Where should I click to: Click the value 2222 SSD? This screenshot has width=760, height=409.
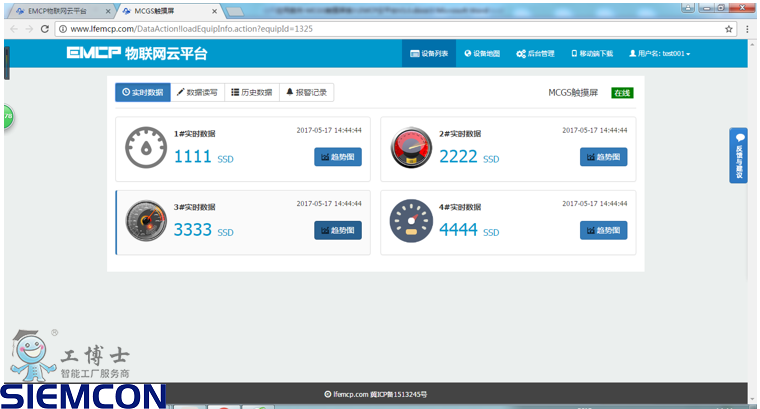coord(469,157)
